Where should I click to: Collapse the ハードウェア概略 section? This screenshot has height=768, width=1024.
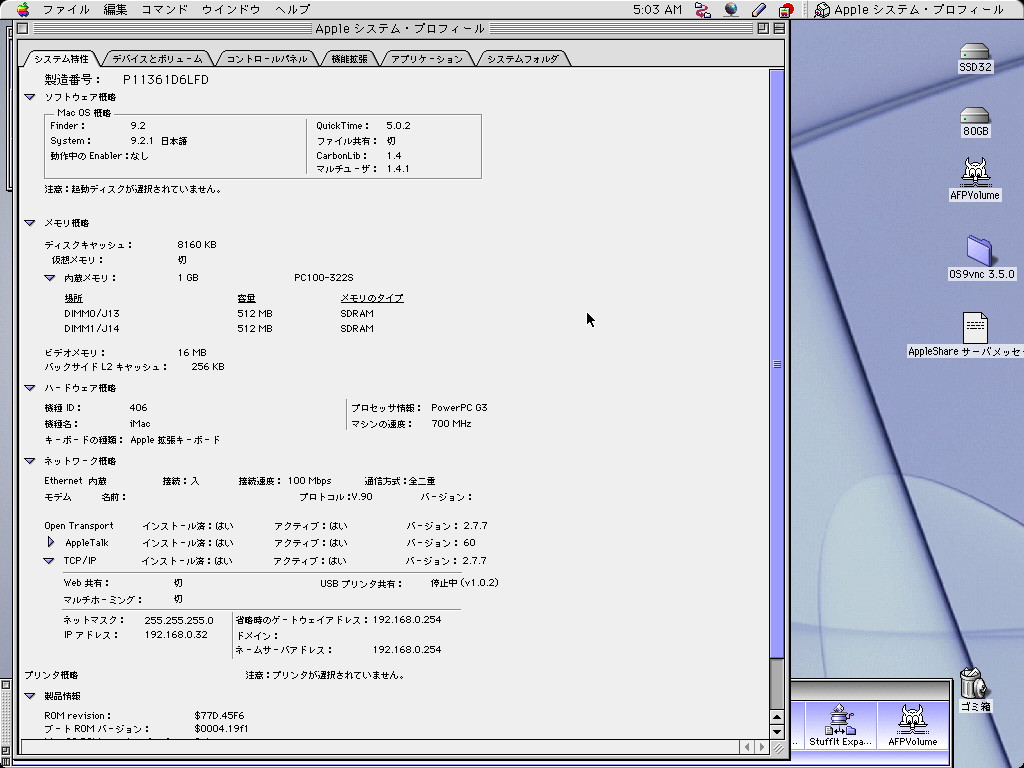pos(29,388)
